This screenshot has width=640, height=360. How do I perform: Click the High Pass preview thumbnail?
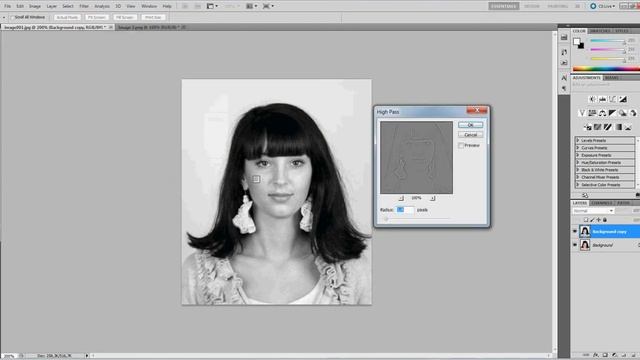tap(416, 158)
